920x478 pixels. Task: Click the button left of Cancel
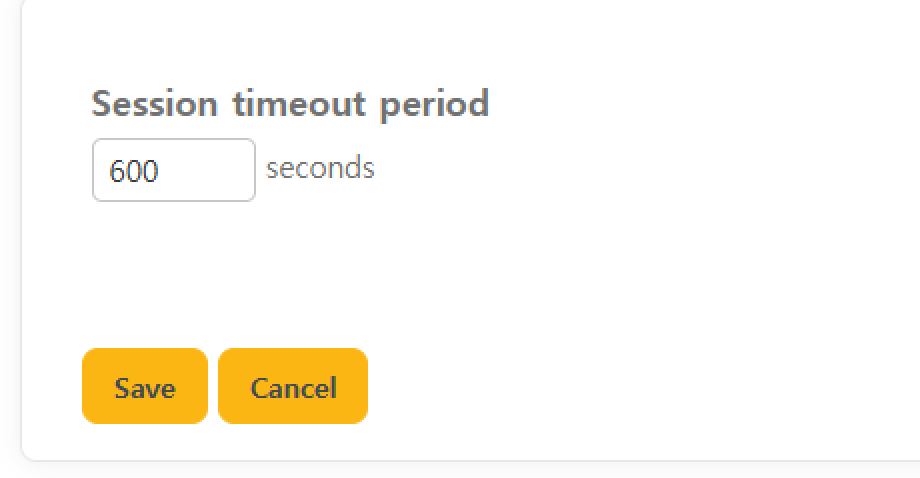pos(145,387)
